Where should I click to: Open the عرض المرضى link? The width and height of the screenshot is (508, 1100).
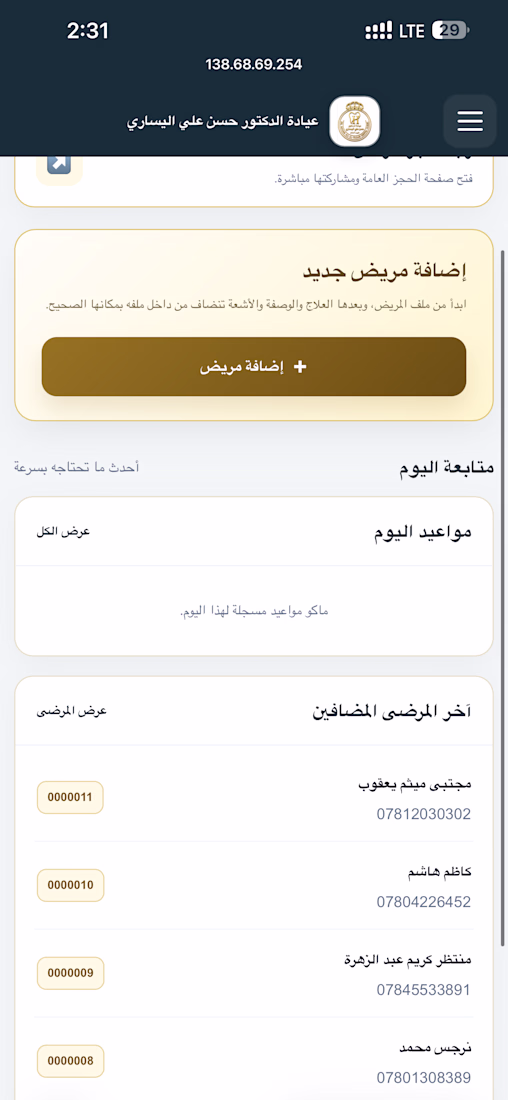72,711
